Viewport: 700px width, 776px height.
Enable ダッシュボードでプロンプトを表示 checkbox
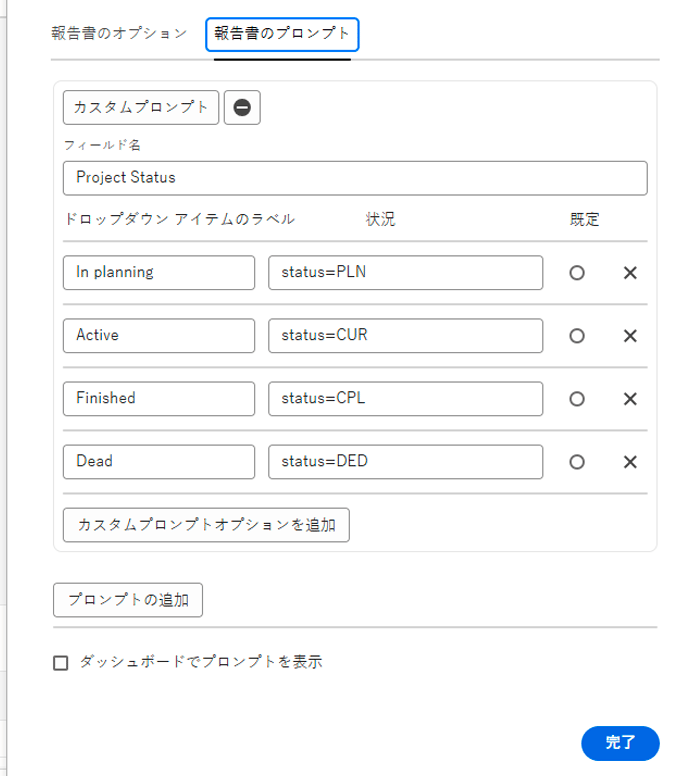61,662
